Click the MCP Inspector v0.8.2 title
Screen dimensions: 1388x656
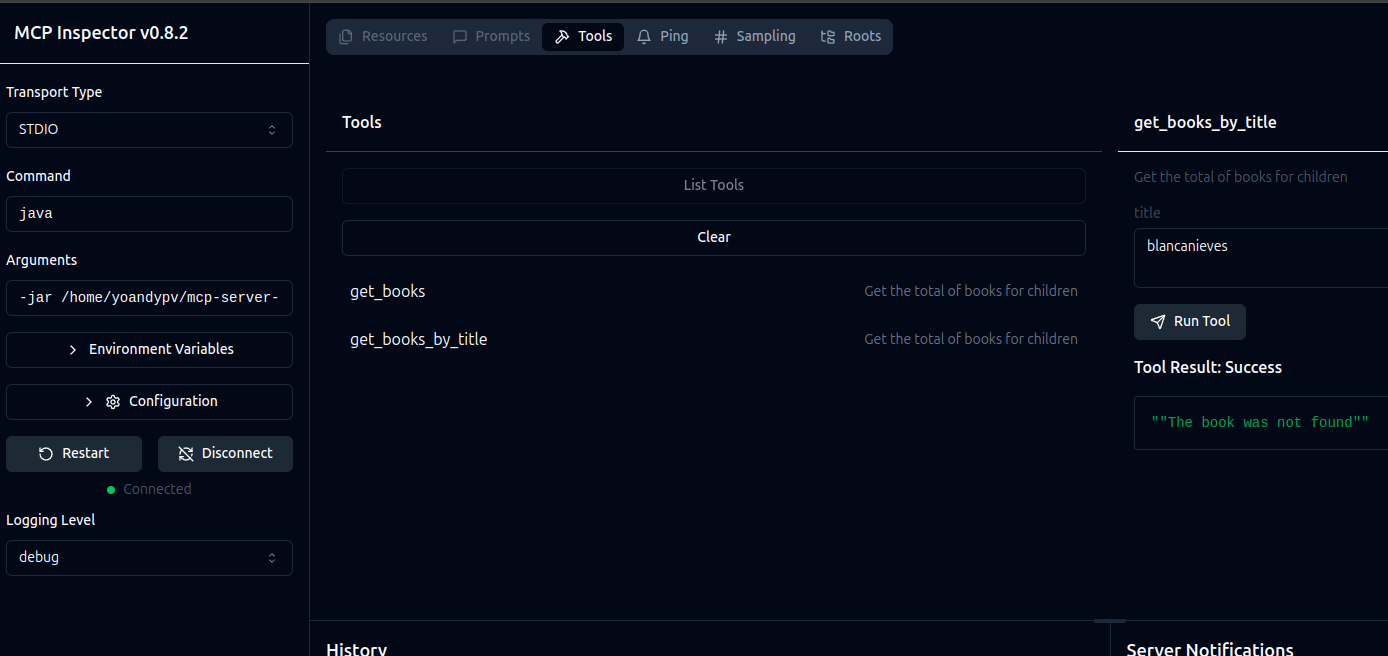pyautogui.click(x=101, y=33)
